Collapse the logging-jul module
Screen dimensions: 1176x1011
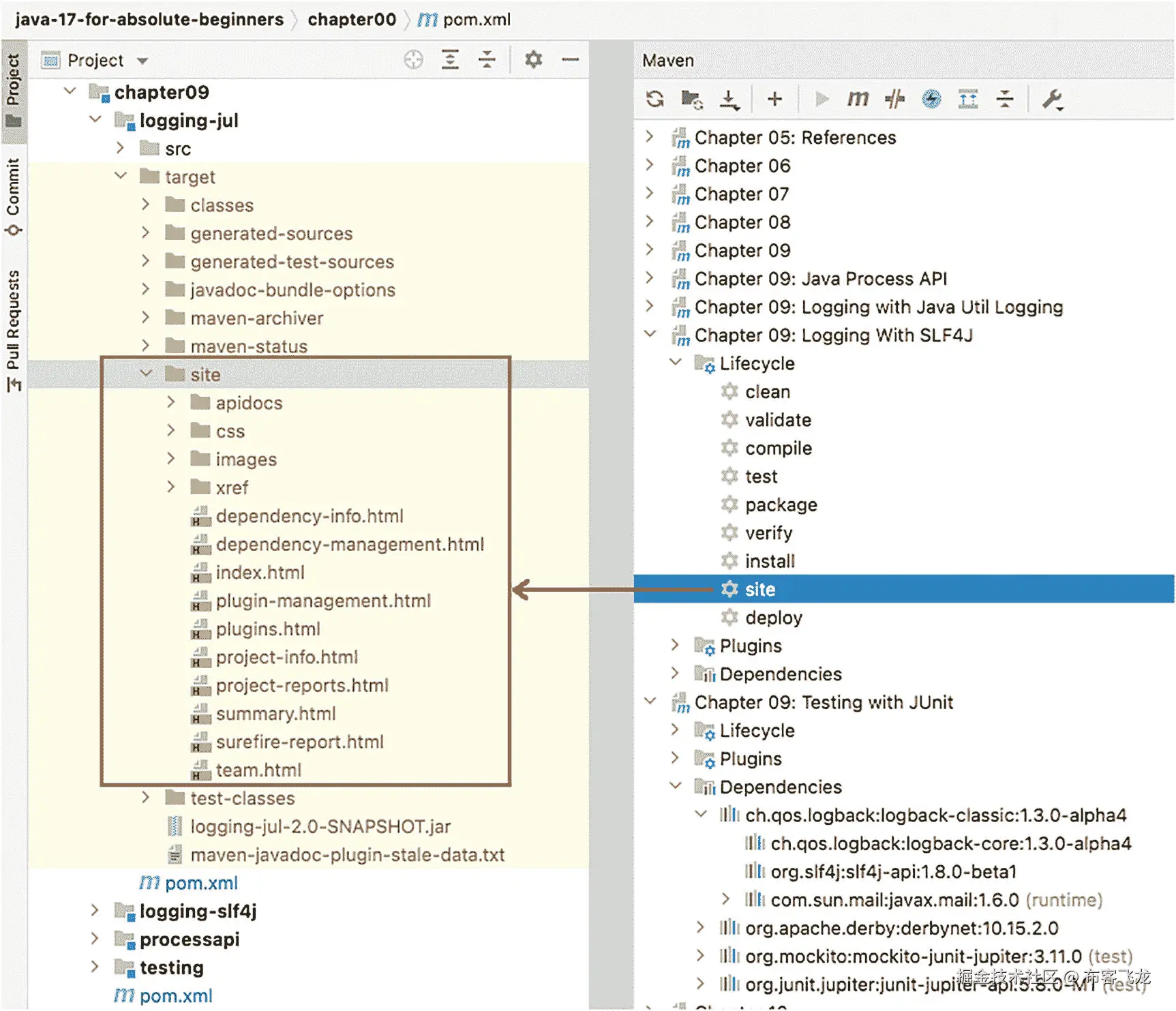(95, 119)
